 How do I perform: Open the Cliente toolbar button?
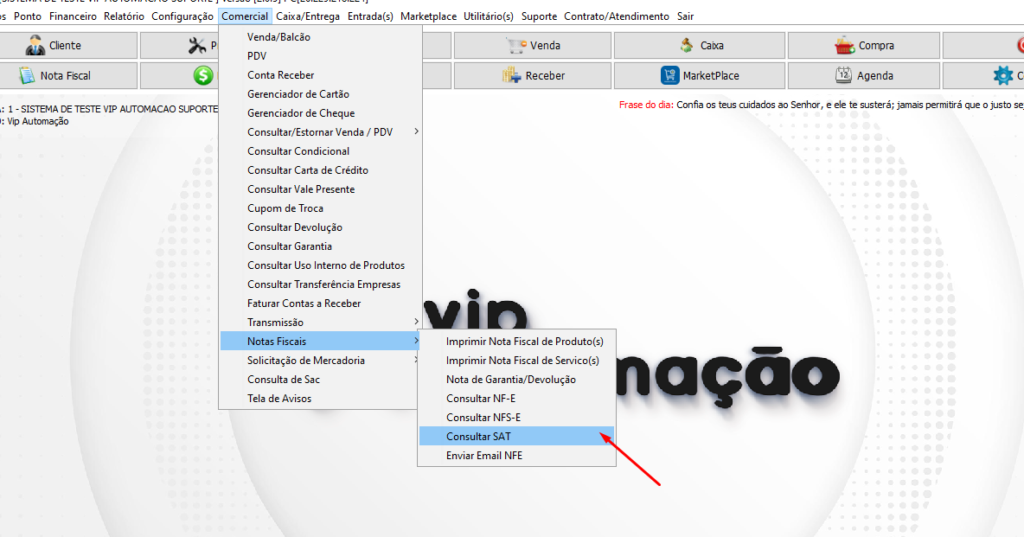coord(68,45)
